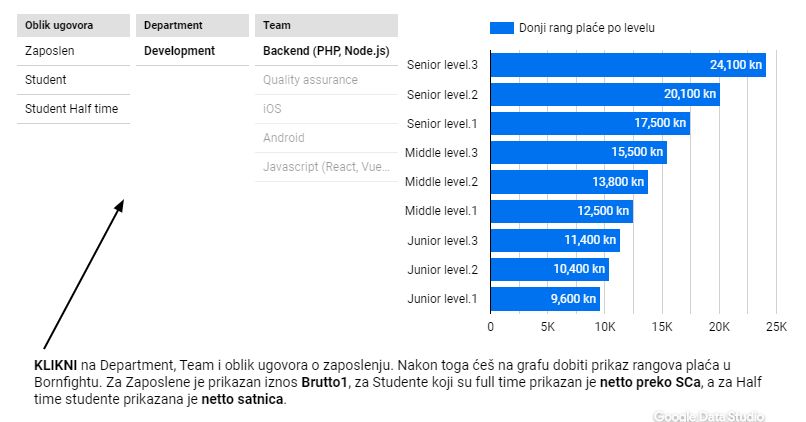Click the Senior level.1 bar
Screen dimensions: 806x422
(x=590, y=123)
